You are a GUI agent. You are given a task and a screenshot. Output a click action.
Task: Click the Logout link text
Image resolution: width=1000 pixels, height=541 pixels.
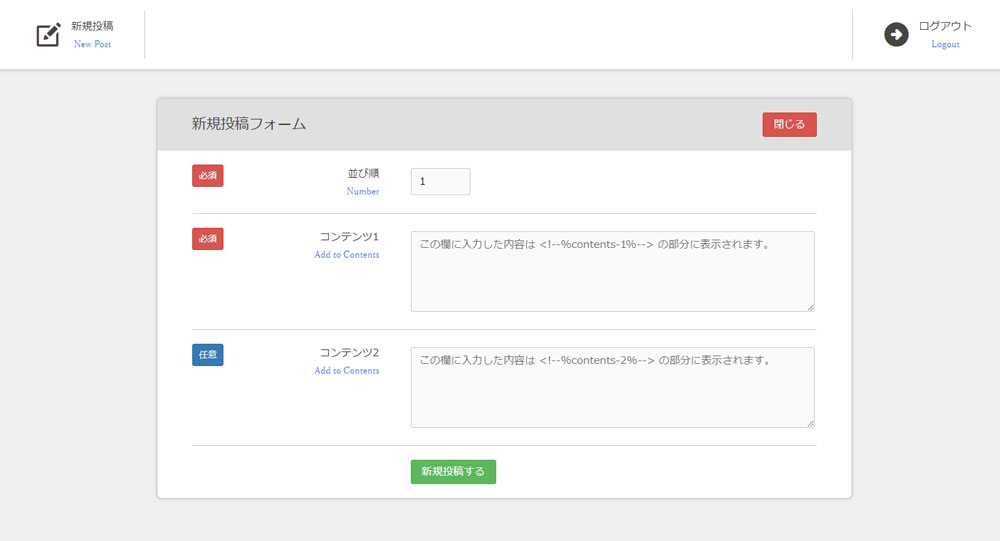pos(945,44)
